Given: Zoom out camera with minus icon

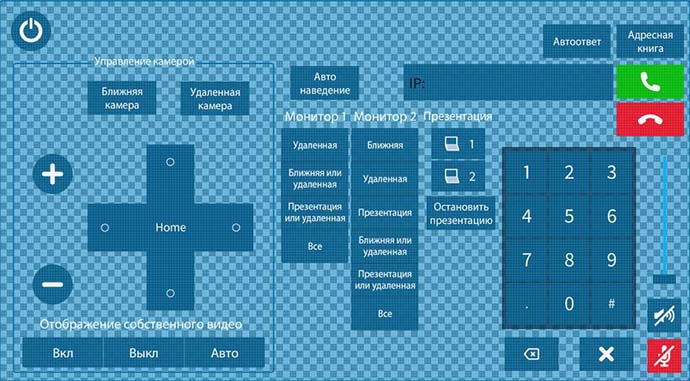Looking at the screenshot, I should tap(53, 284).
